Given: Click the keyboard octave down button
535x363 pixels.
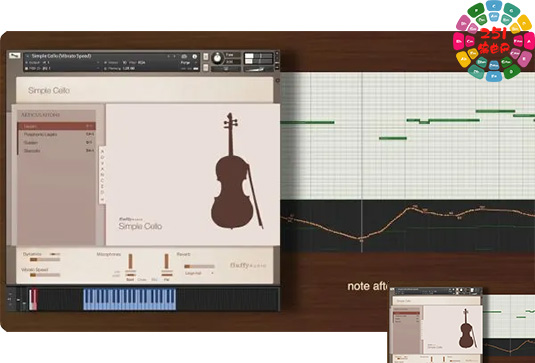Looking at the screenshot, I should click(10, 304).
